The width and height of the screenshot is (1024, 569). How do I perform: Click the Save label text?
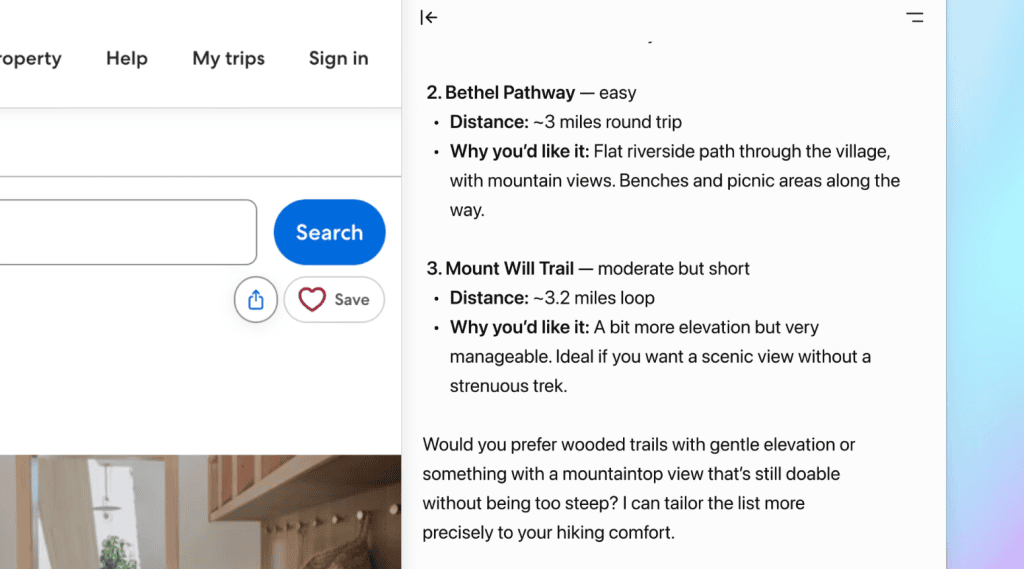coord(352,299)
